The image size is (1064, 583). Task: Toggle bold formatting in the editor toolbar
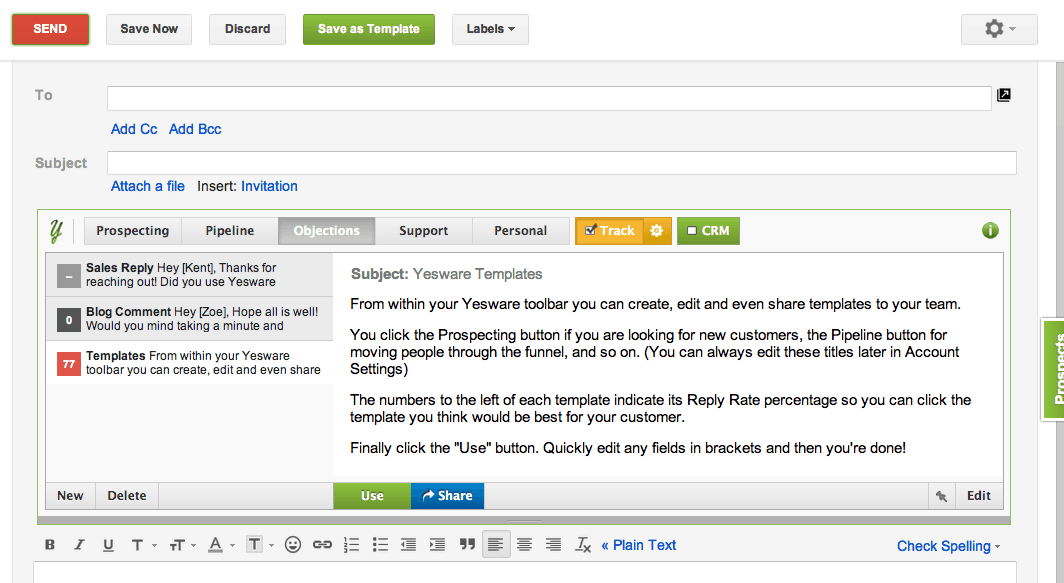tap(50, 545)
